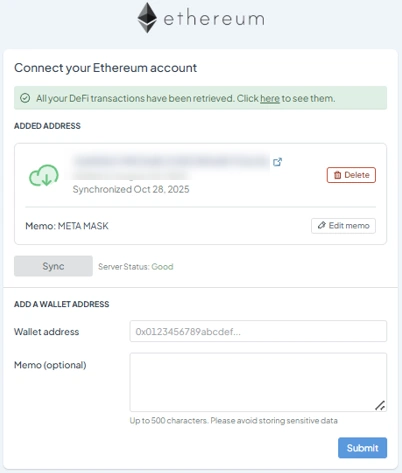Viewport: 402px width, 473px height.
Task: Click the Ethereum diamond logo
Action: (x=147, y=18)
